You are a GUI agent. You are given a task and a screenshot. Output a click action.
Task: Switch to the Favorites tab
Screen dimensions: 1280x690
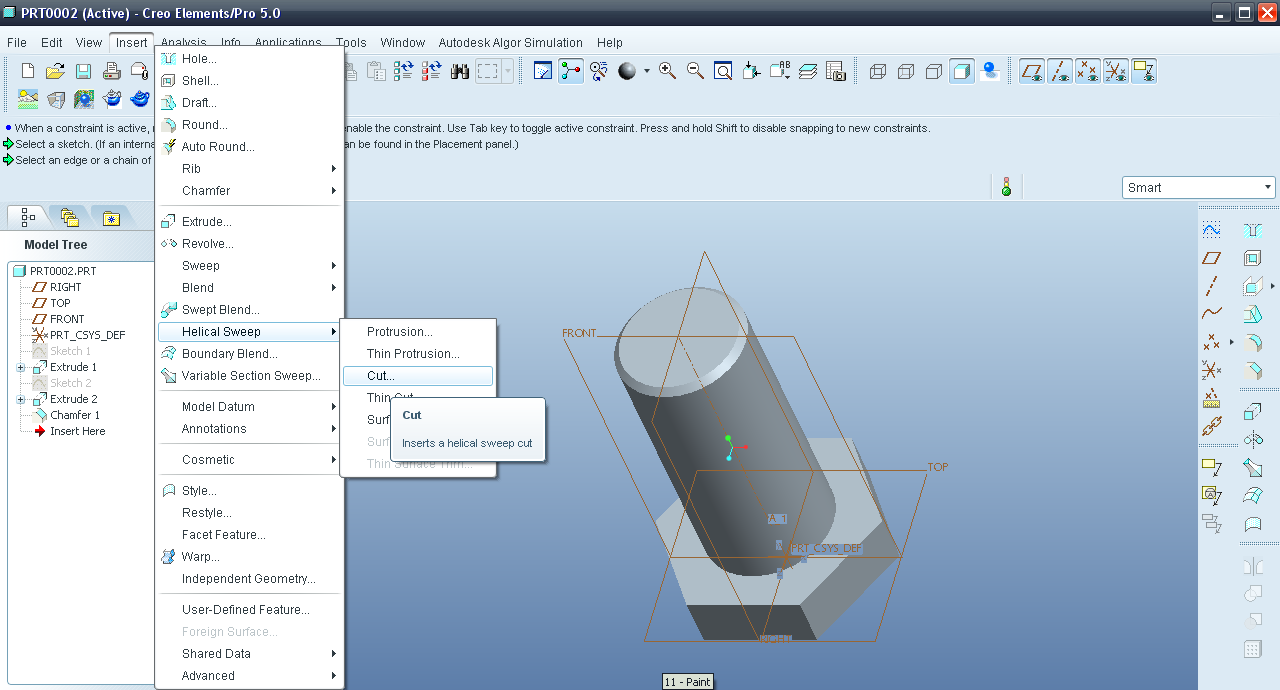111,216
